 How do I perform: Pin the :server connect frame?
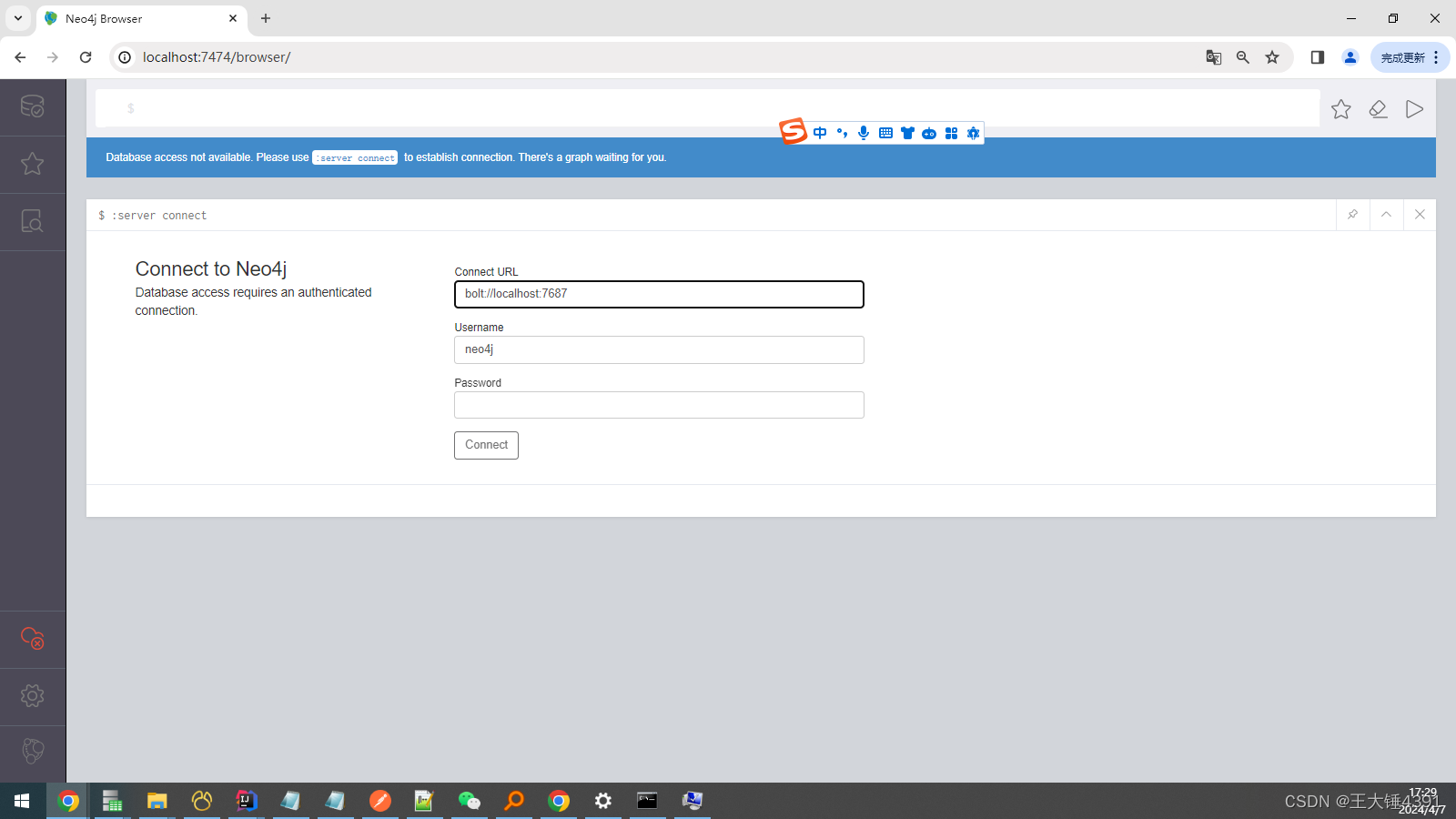click(1353, 215)
